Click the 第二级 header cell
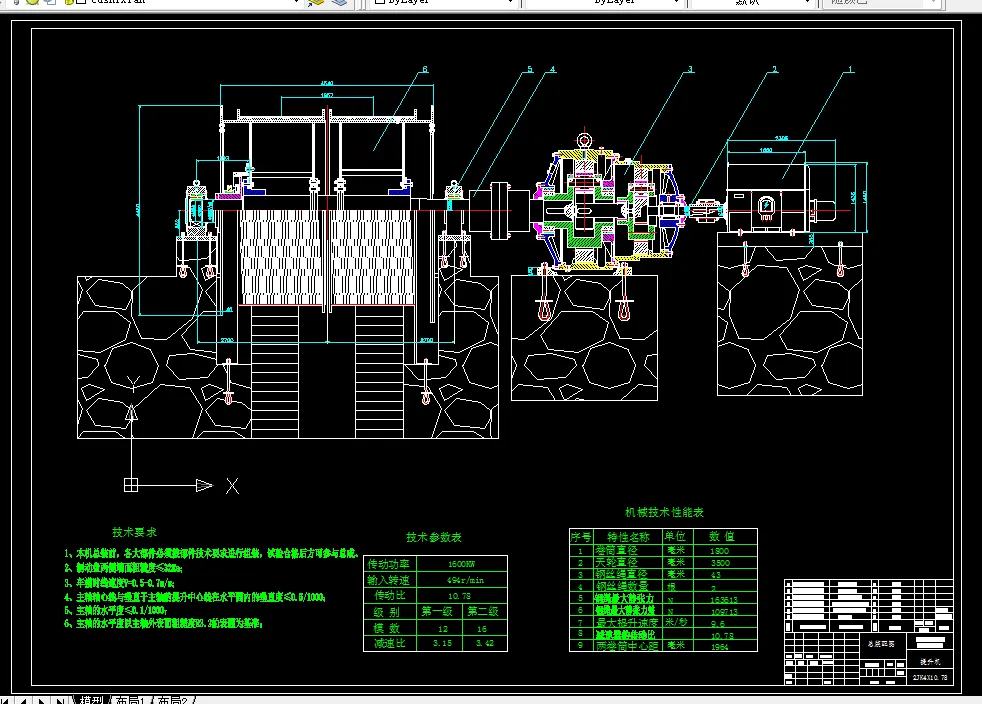 [x=484, y=612]
